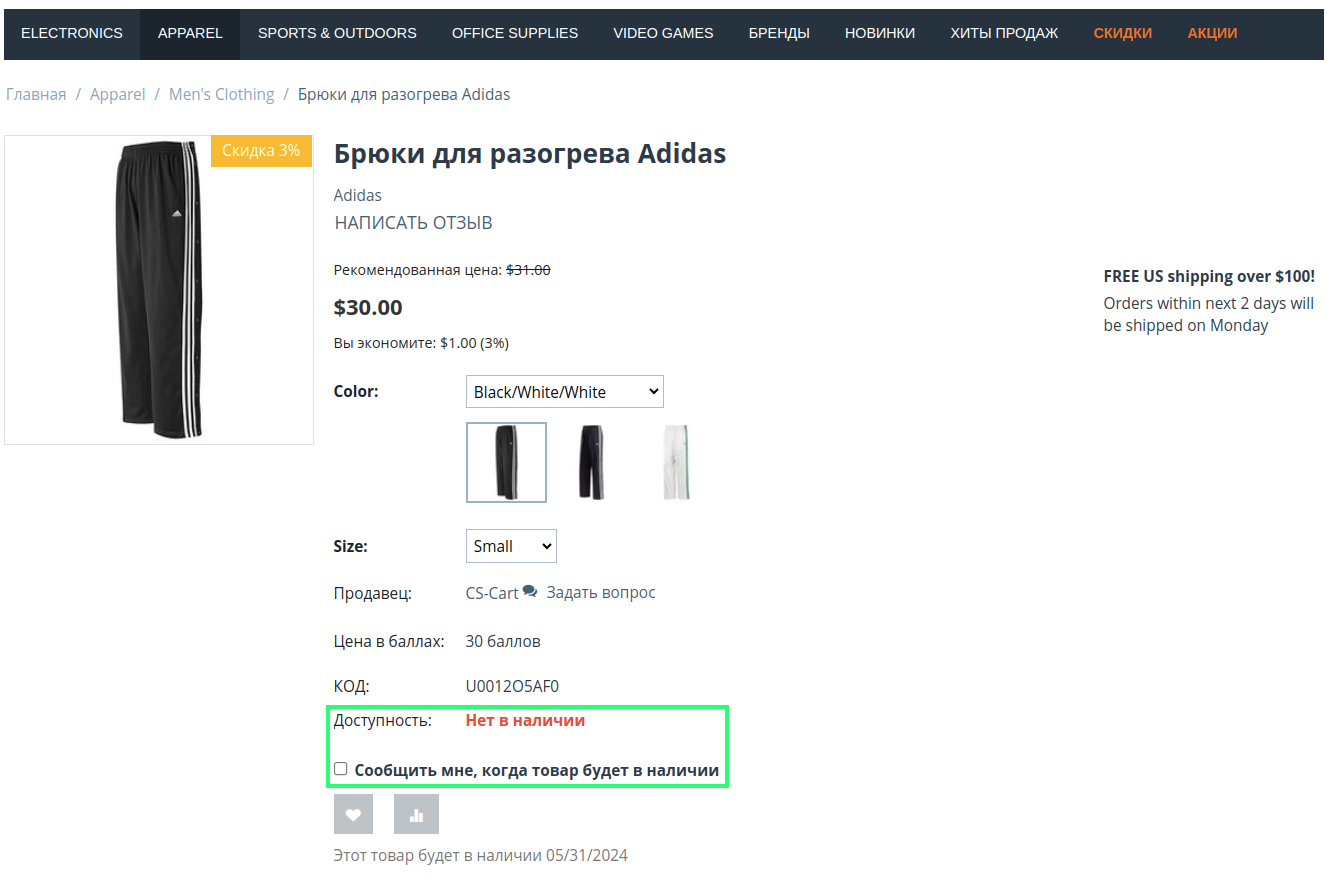Open the Electronics menu
The image size is (1327, 886).
(72, 33)
